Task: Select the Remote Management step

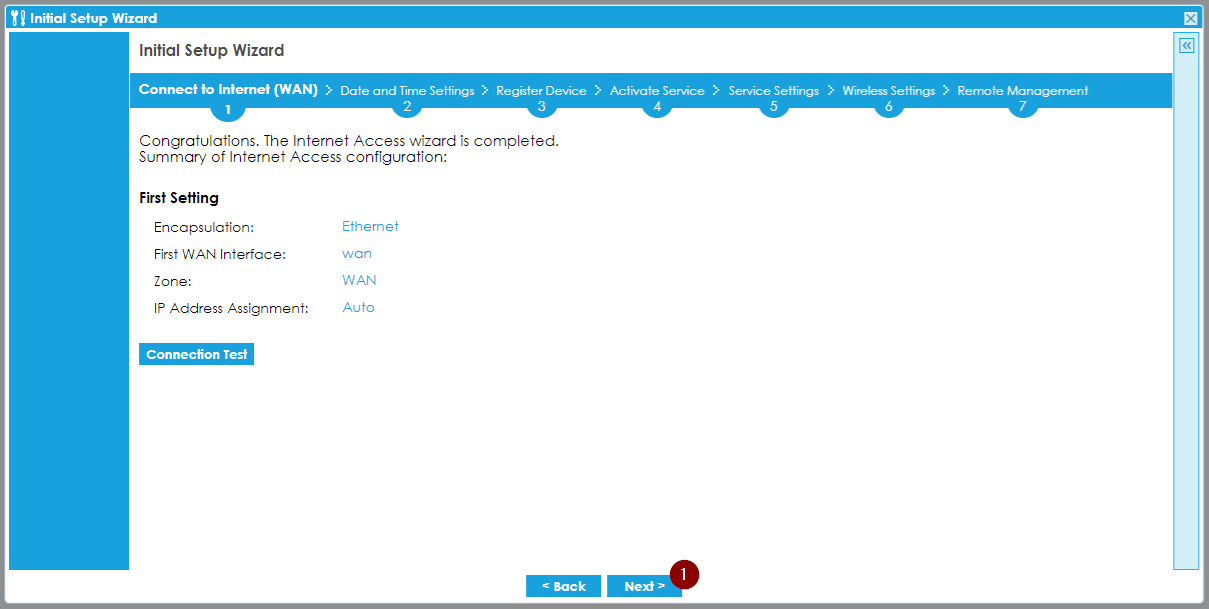Action: pyautogui.click(x=1022, y=91)
